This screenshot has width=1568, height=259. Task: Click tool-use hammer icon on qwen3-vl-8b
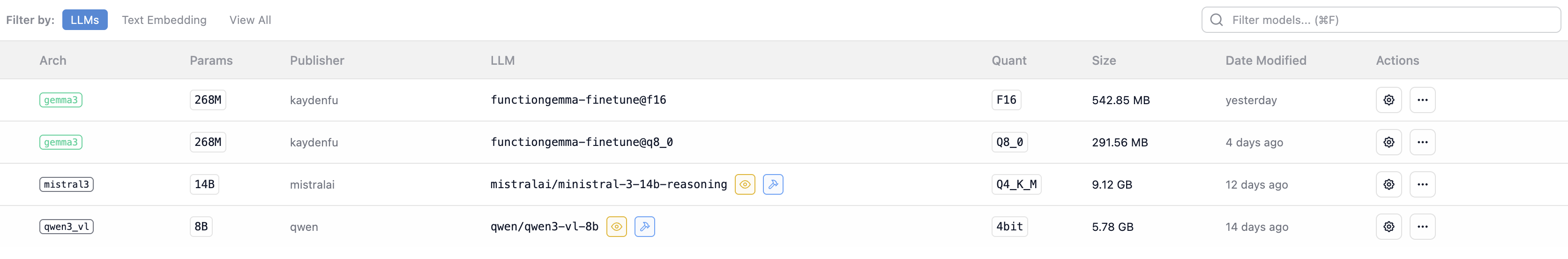pyautogui.click(x=644, y=227)
